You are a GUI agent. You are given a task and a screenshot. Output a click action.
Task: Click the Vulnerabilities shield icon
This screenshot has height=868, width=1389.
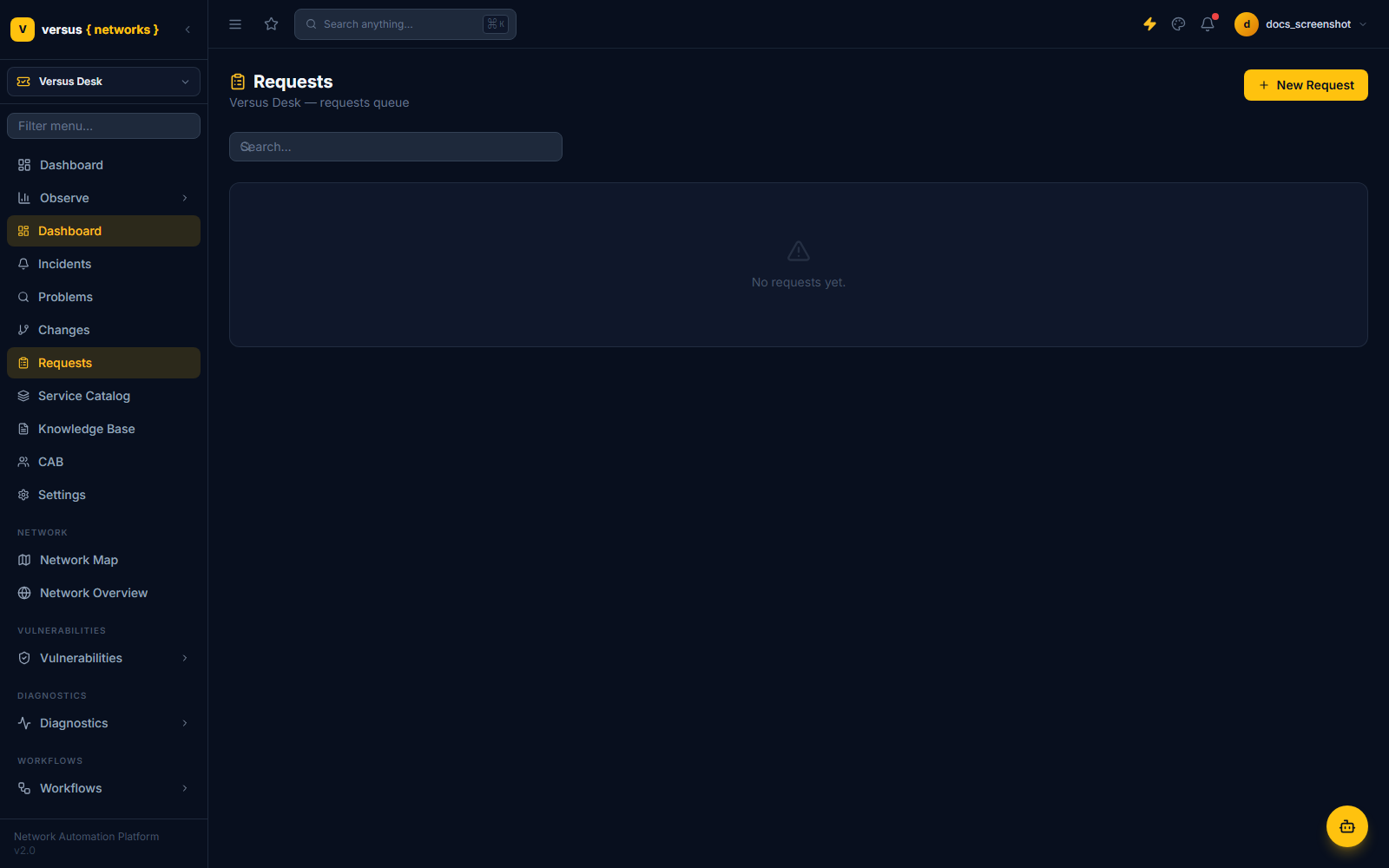coord(24,658)
